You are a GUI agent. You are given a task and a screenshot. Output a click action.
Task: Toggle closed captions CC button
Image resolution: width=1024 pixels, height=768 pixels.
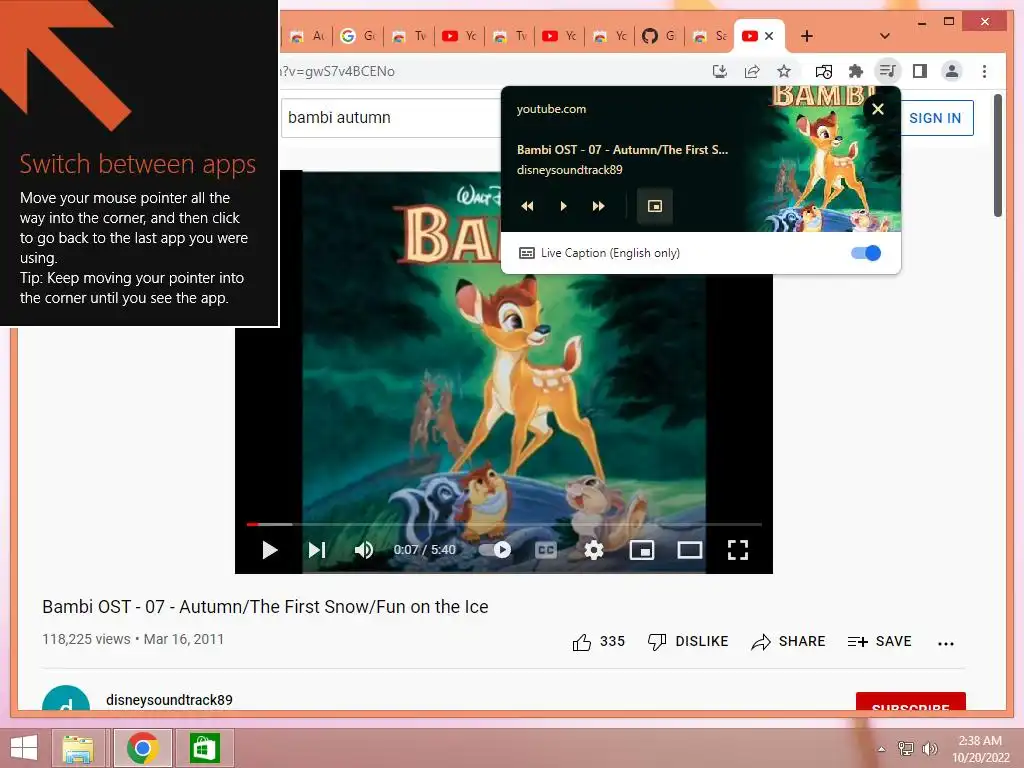click(545, 550)
